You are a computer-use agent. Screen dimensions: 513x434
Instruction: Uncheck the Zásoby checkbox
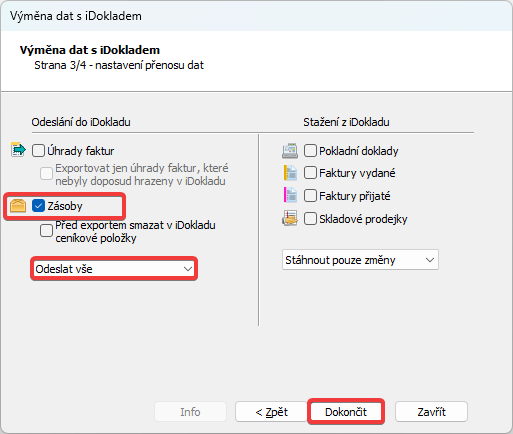point(38,206)
